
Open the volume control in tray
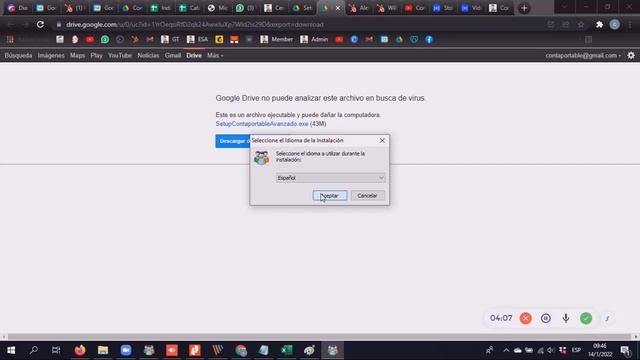551,350
